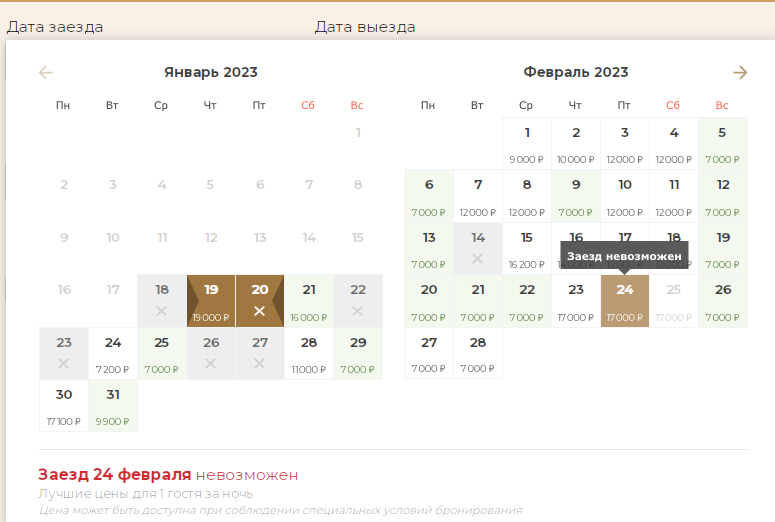Pick February 15 priced 16 200 ₽

tap(527, 248)
